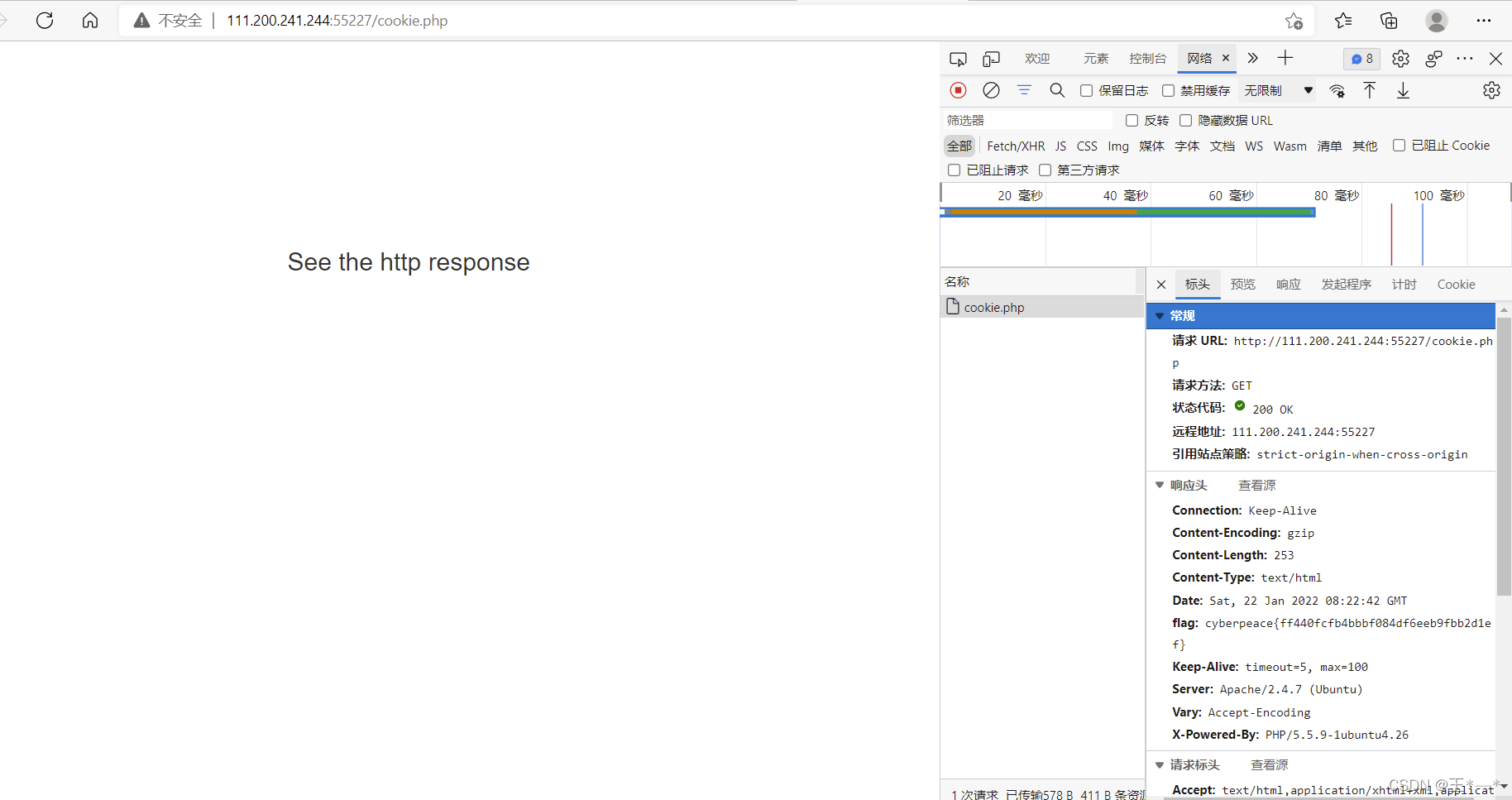Screen dimensions: 1512x800
Task: Filter requests by Img type
Action: point(1118,146)
